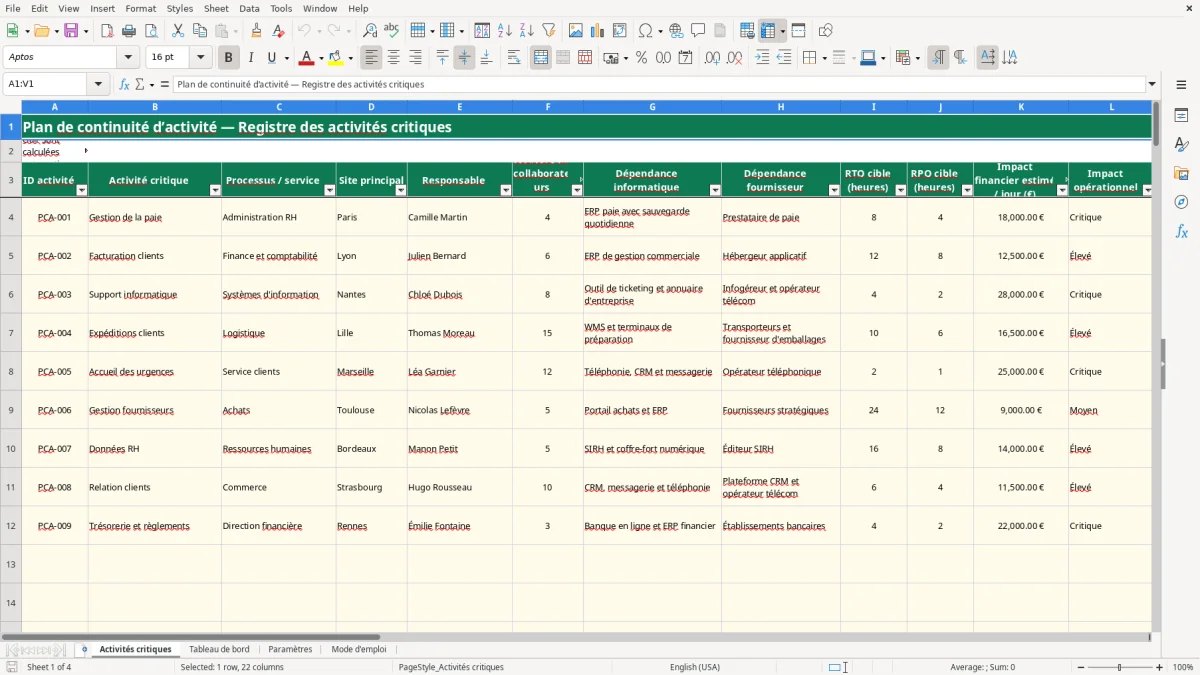This screenshot has height=675, width=1200.
Task: Switch to Tableau de bord sheet tab
Action: pos(219,649)
